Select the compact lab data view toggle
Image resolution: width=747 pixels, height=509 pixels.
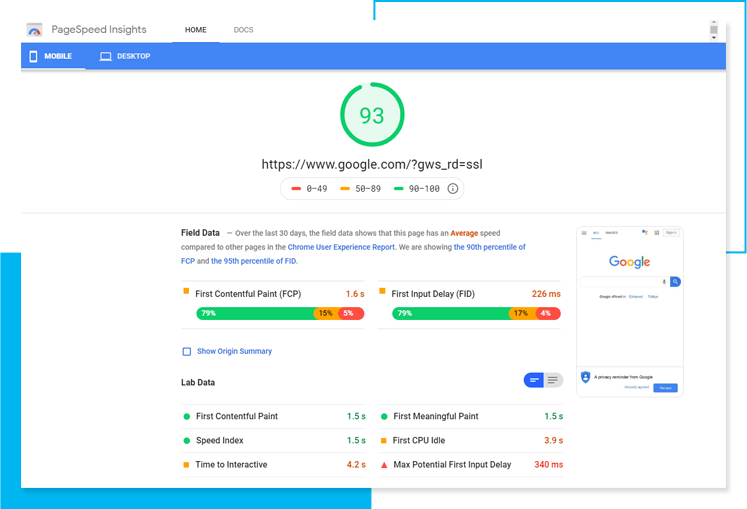click(x=534, y=380)
